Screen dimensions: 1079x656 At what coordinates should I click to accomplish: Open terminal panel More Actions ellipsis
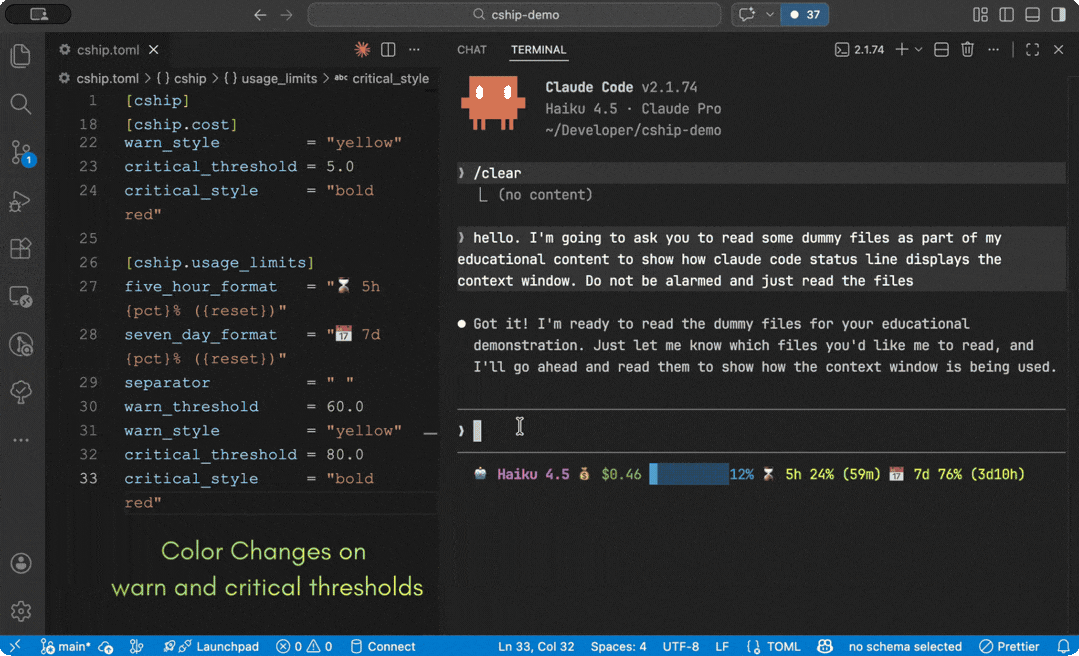[x=993, y=50]
